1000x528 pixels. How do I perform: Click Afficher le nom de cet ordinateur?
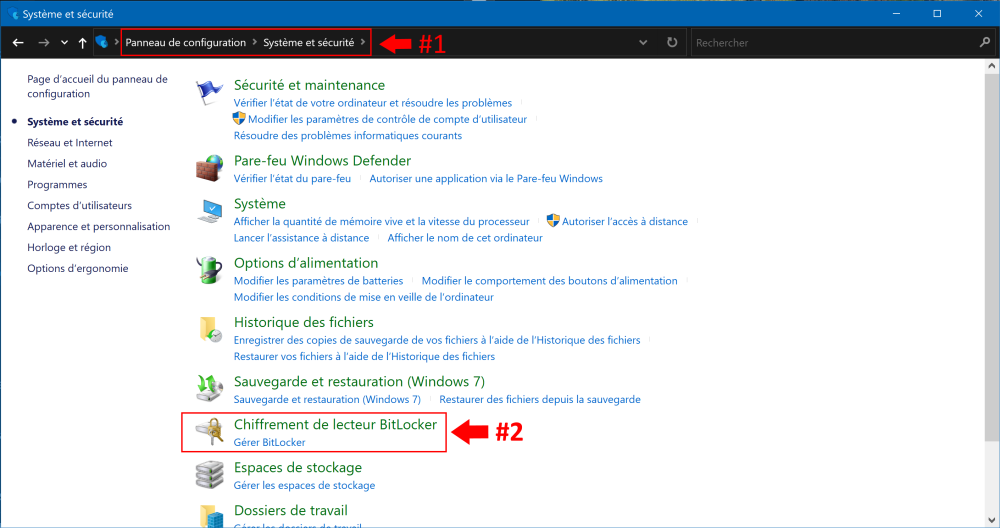(x=465, y=238)
